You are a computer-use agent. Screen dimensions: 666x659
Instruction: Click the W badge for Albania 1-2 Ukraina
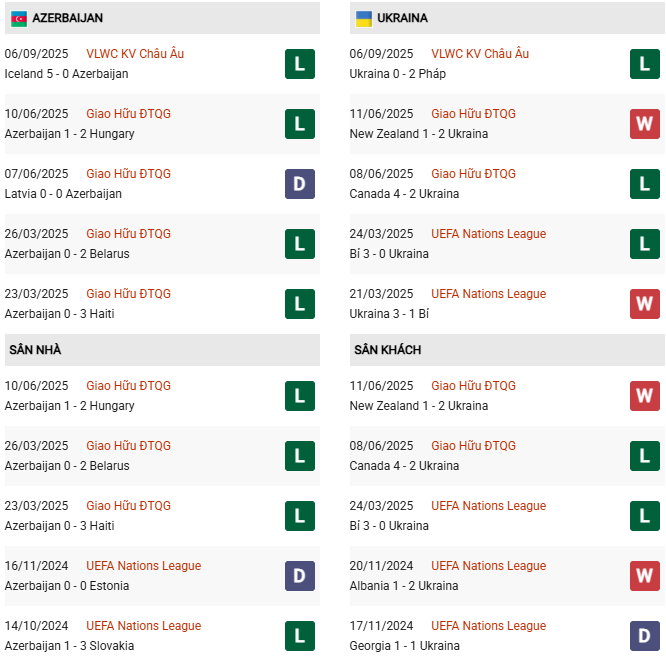click(644, 576)
